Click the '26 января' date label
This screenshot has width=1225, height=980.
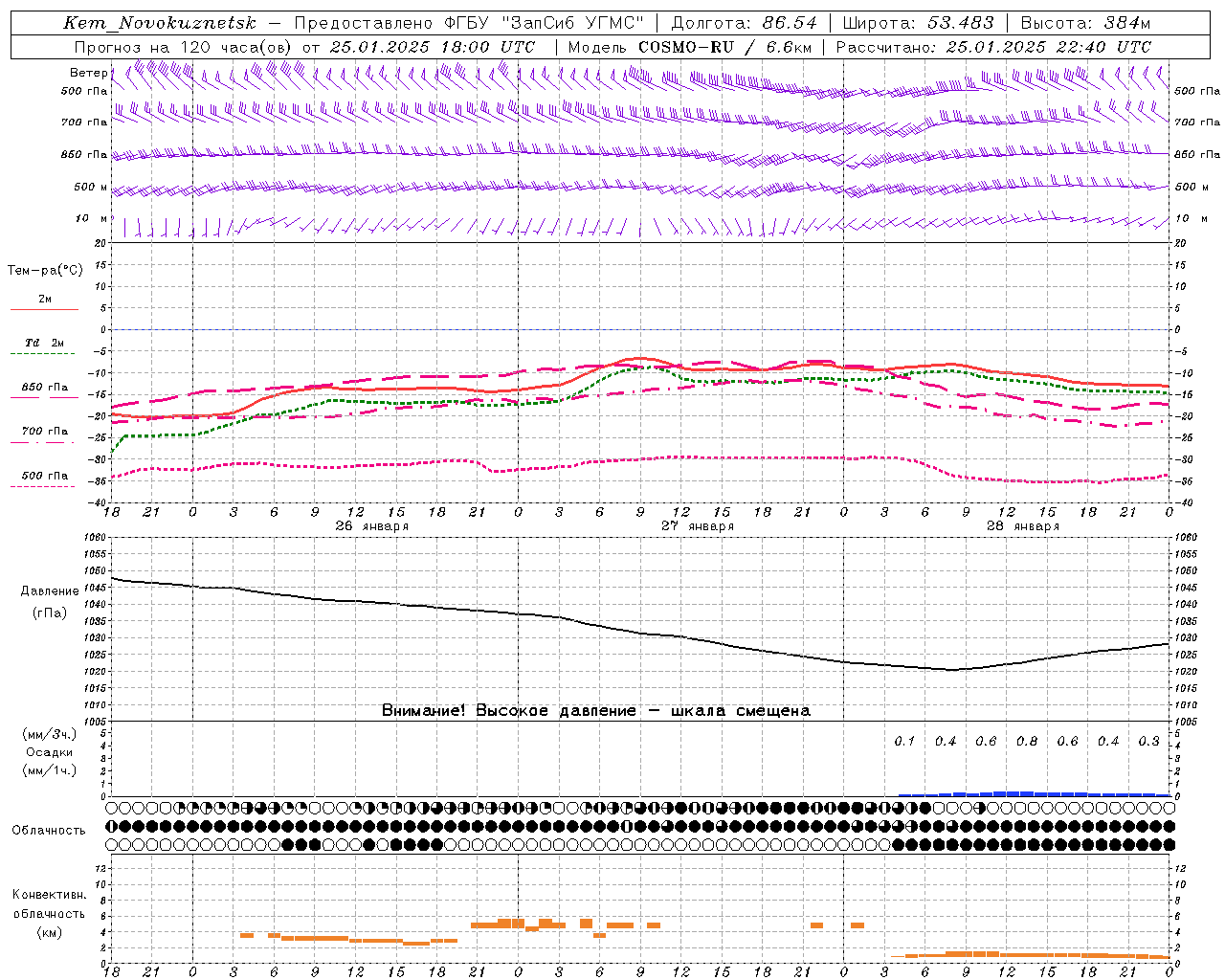click(x=371, y=526)
